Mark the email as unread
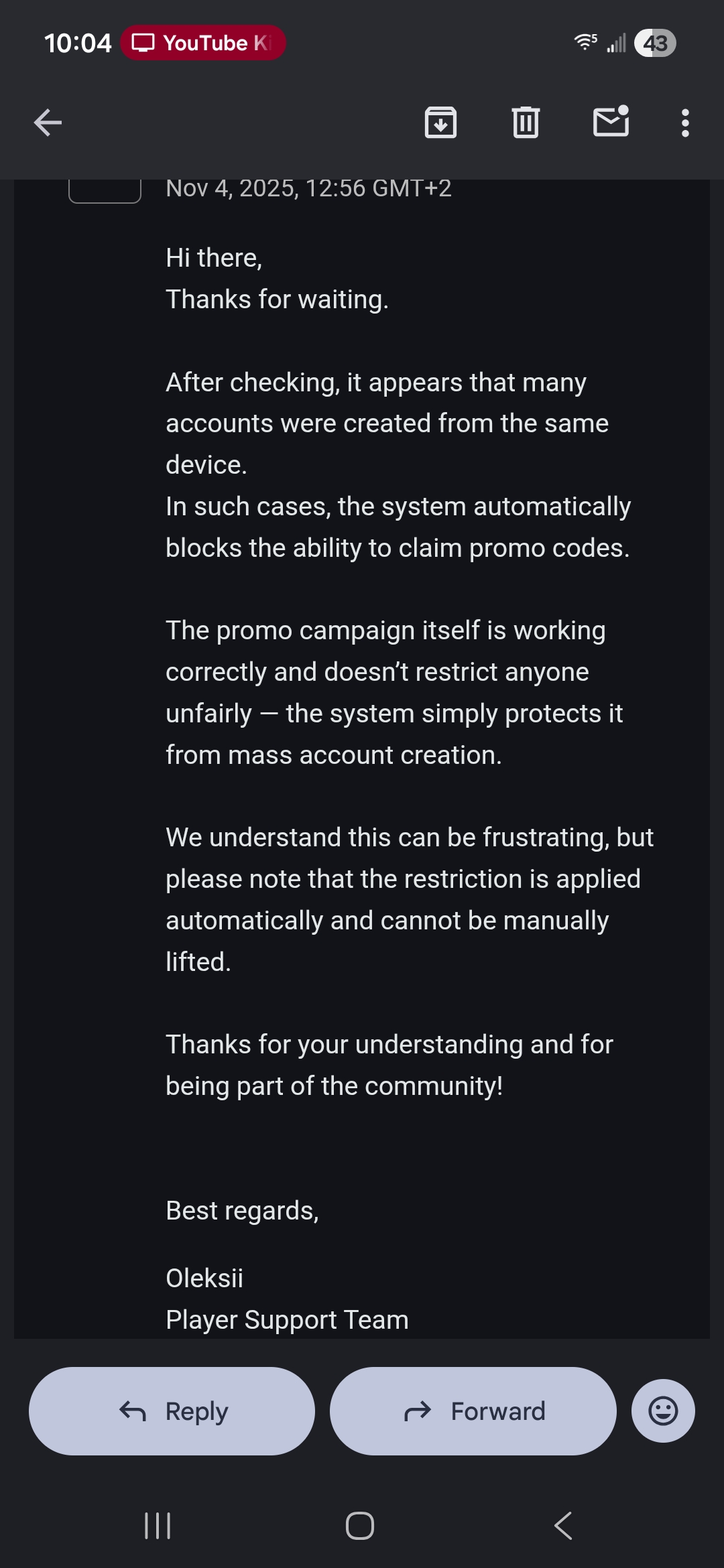Screen dimensions: 724x1568 (x=611, y=122)
